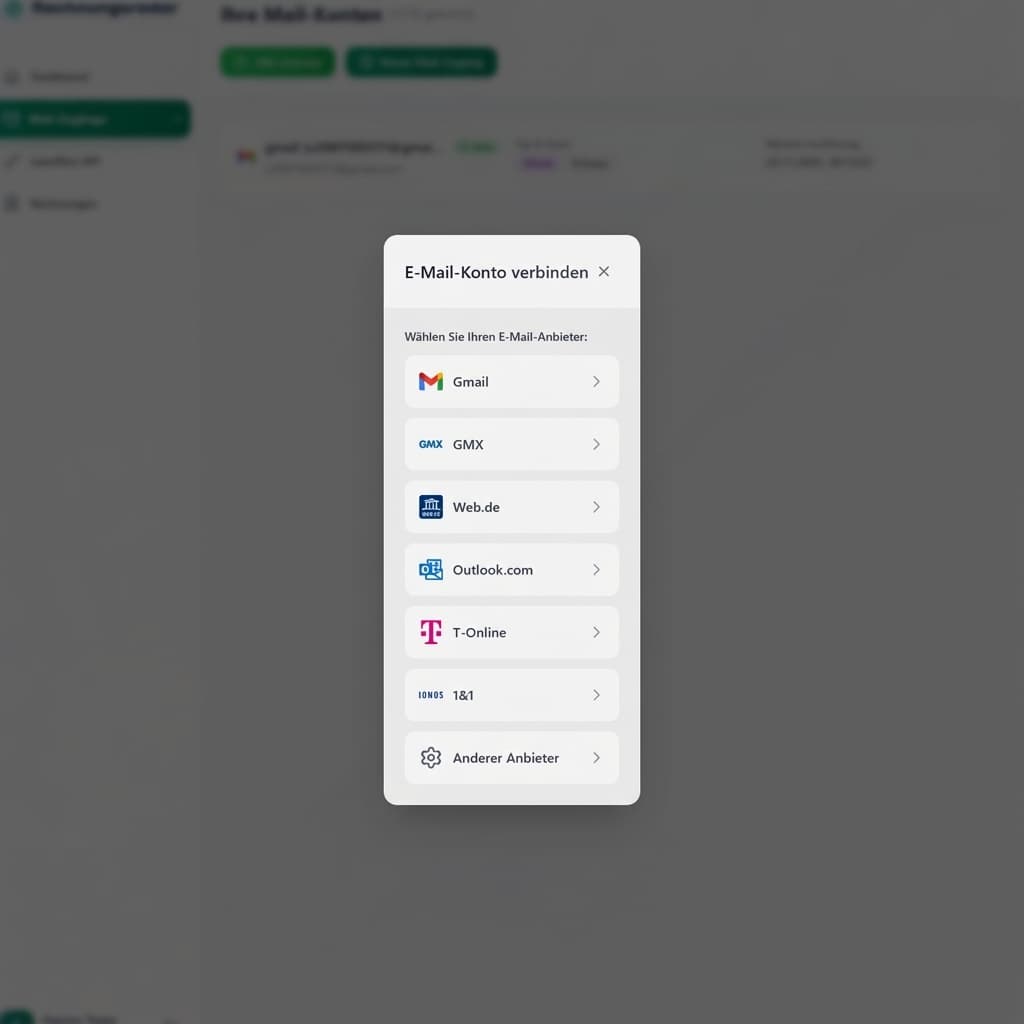Click the Outlook.com logo icon
Screen dimensions: 1024x1024
(430, 569)
